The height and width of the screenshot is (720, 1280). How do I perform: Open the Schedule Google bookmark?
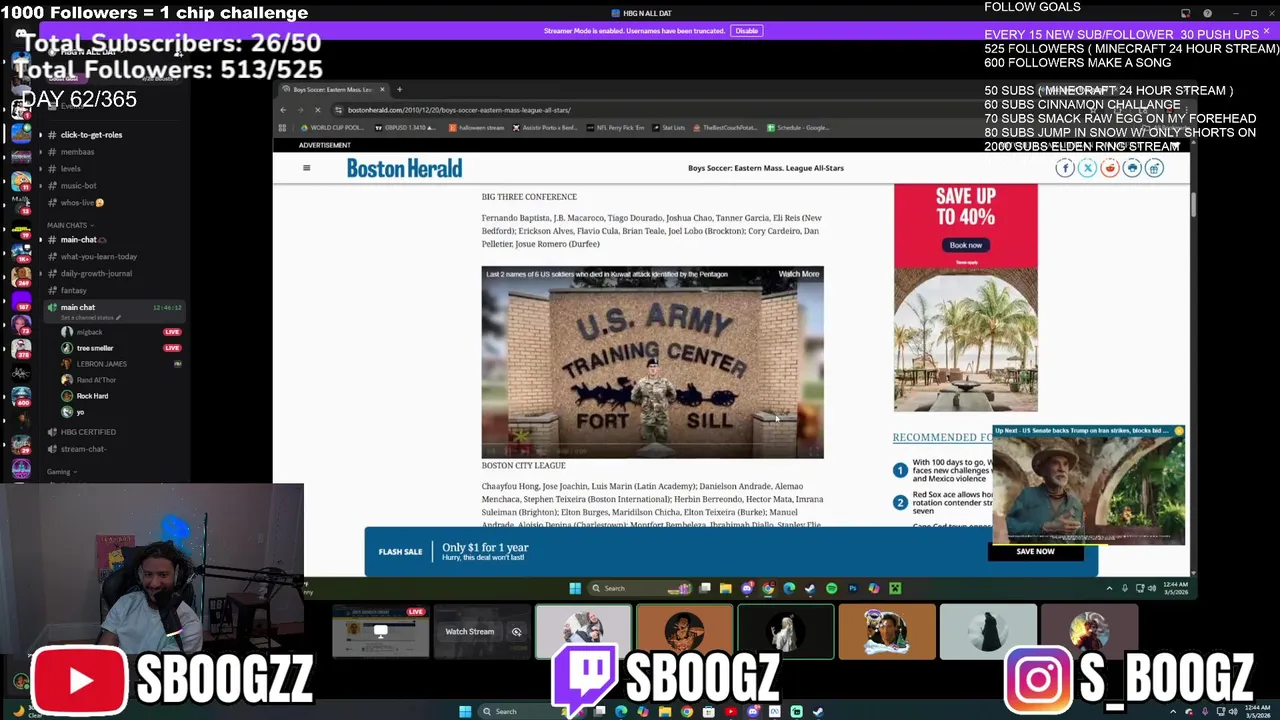point(799,128)
